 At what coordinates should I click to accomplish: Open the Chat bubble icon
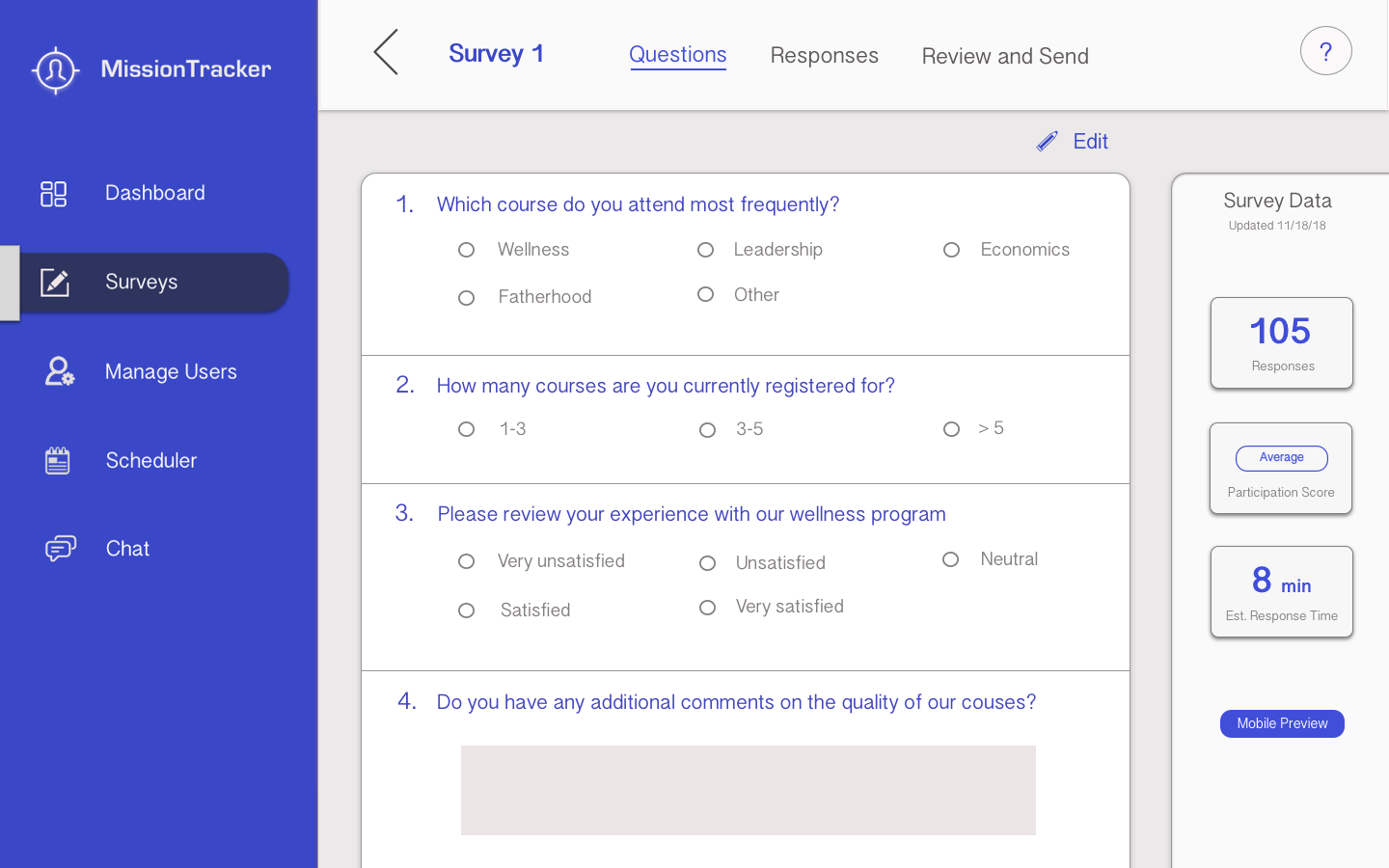point(60,549)
